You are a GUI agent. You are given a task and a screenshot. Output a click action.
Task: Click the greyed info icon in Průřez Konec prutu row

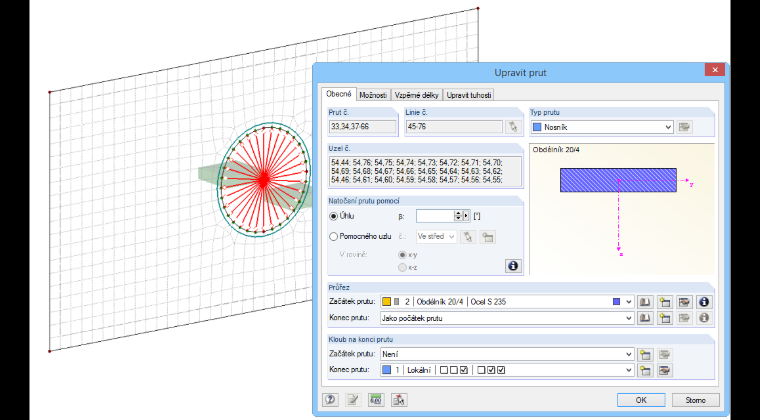[704, 318]
